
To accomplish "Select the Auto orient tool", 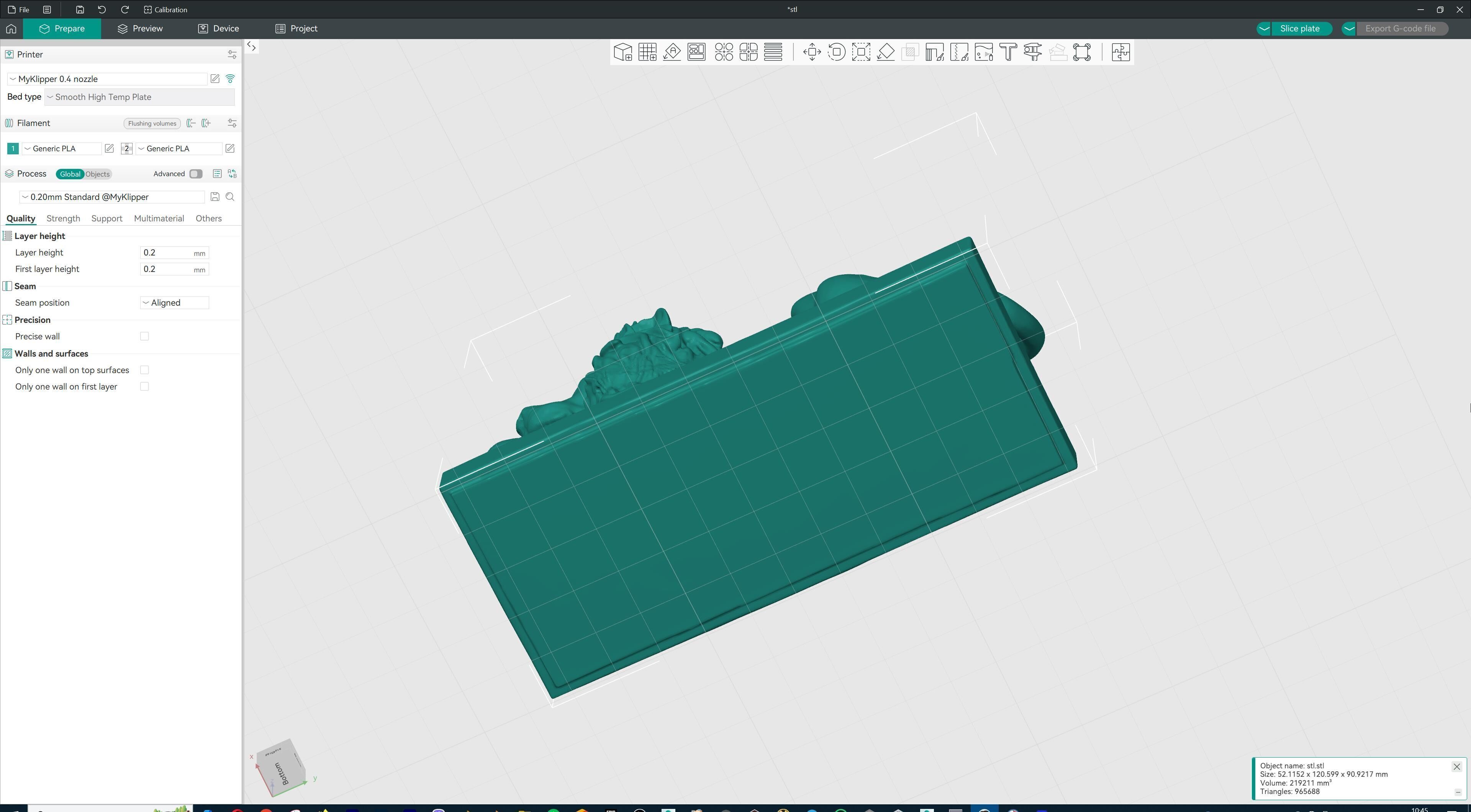I will 672,52.
